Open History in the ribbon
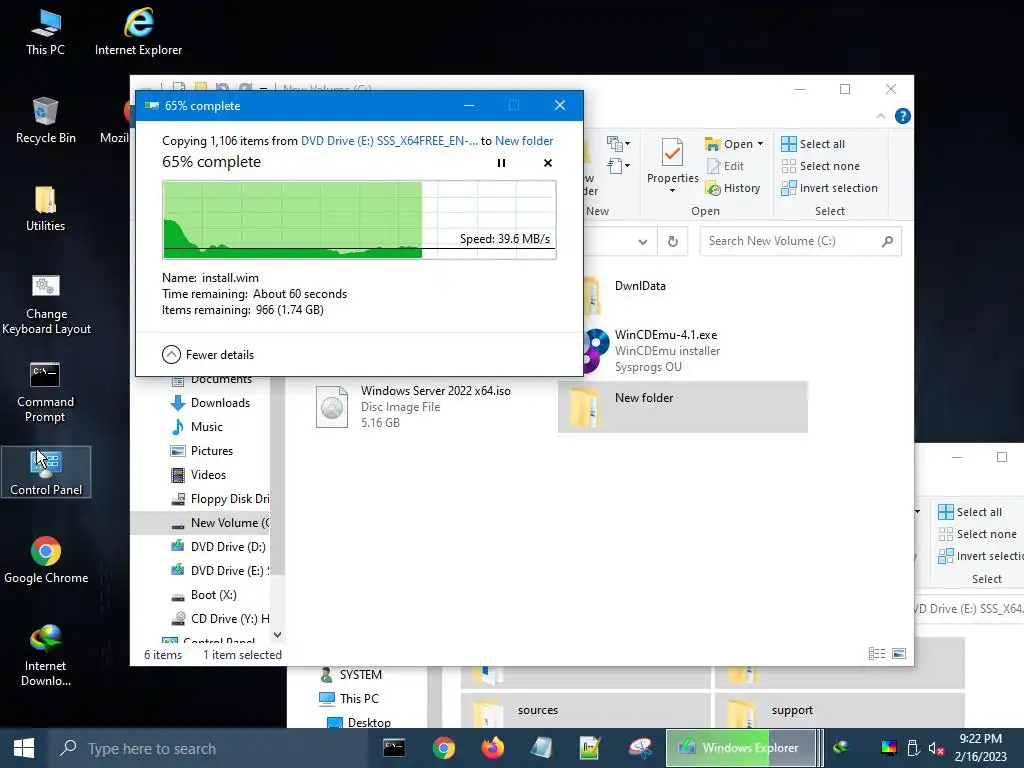The width and height of the screenshot is (1024, 768). [x=733, y=188]
